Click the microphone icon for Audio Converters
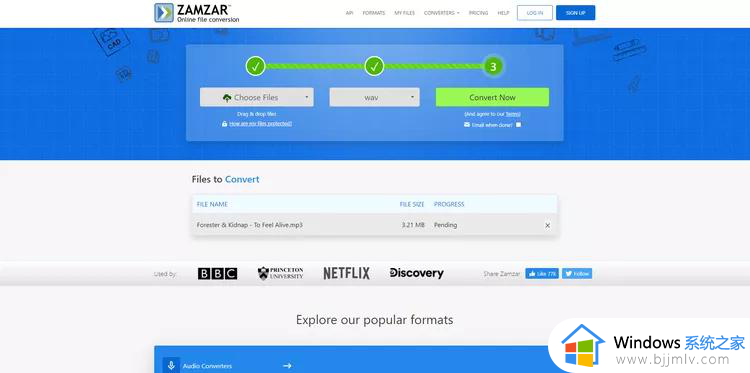Viewport: 750px width, 373px height. pyautogui.click(x=171, y=366)
